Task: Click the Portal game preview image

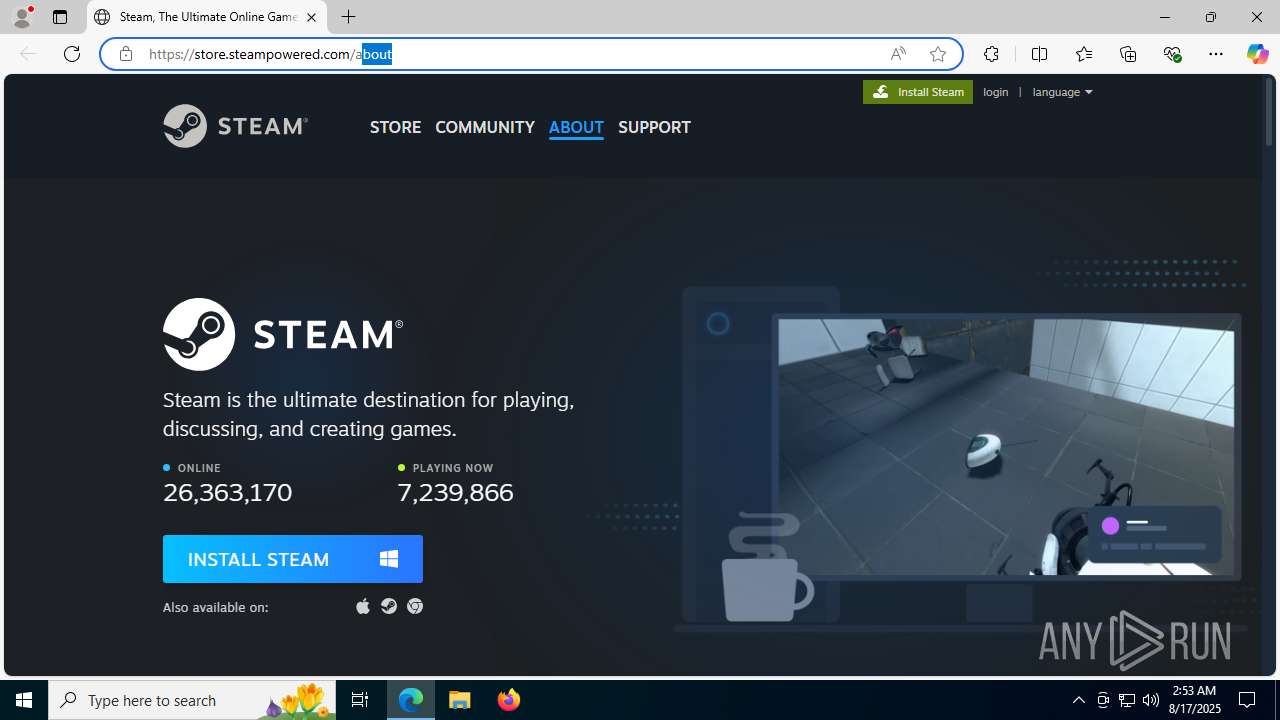Action: tap(1006, 447)
